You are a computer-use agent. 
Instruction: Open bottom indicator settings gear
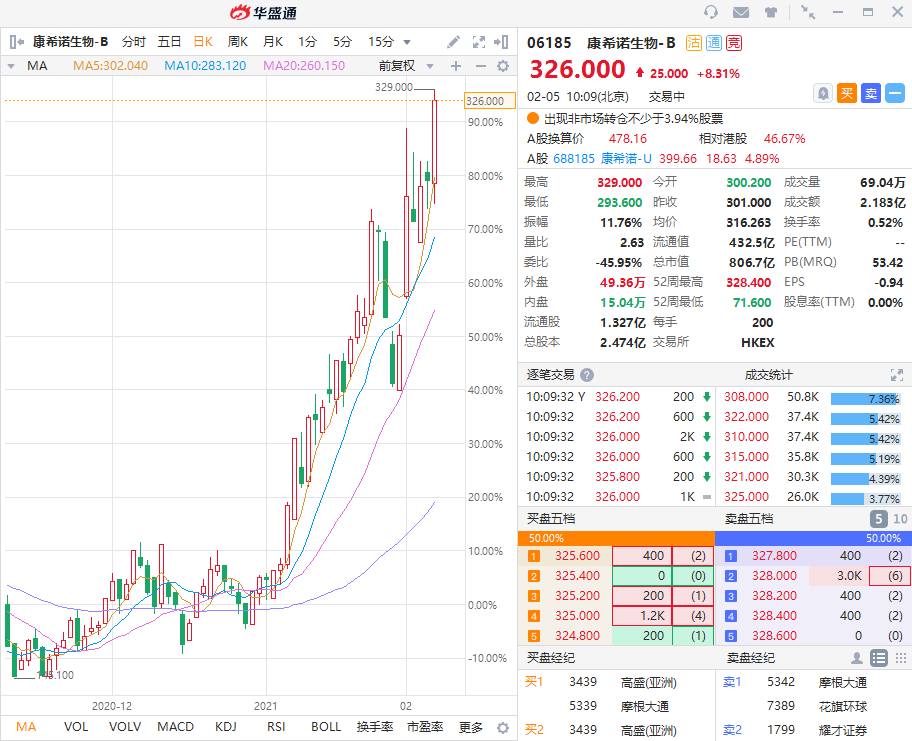(503, 728)
